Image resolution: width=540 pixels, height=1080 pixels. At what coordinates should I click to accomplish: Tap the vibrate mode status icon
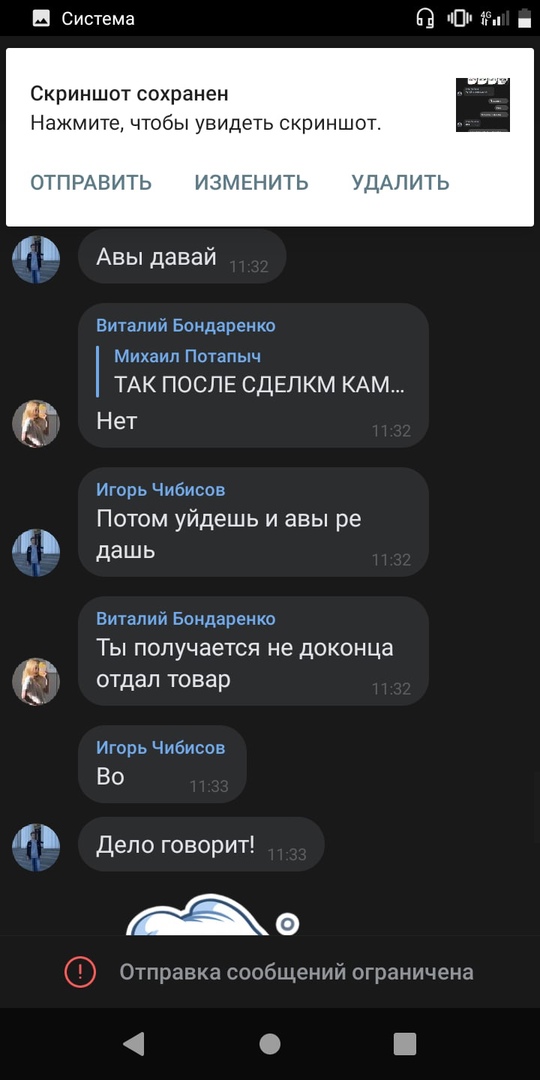[x=459, y=19]
